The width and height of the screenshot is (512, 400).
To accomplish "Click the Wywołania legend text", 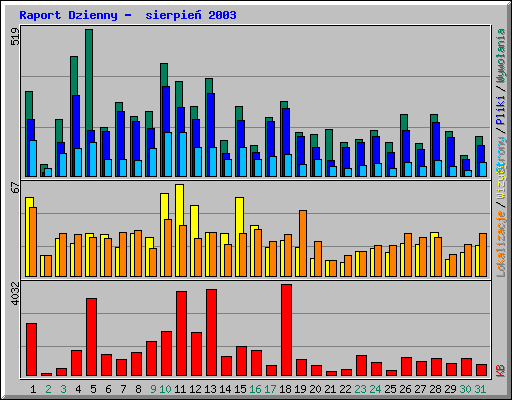I will pyautogui.click(x=501, y=56).
